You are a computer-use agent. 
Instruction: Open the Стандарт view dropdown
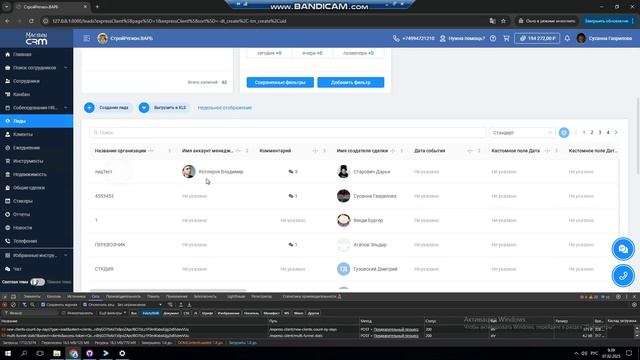(x=522, y=133)
